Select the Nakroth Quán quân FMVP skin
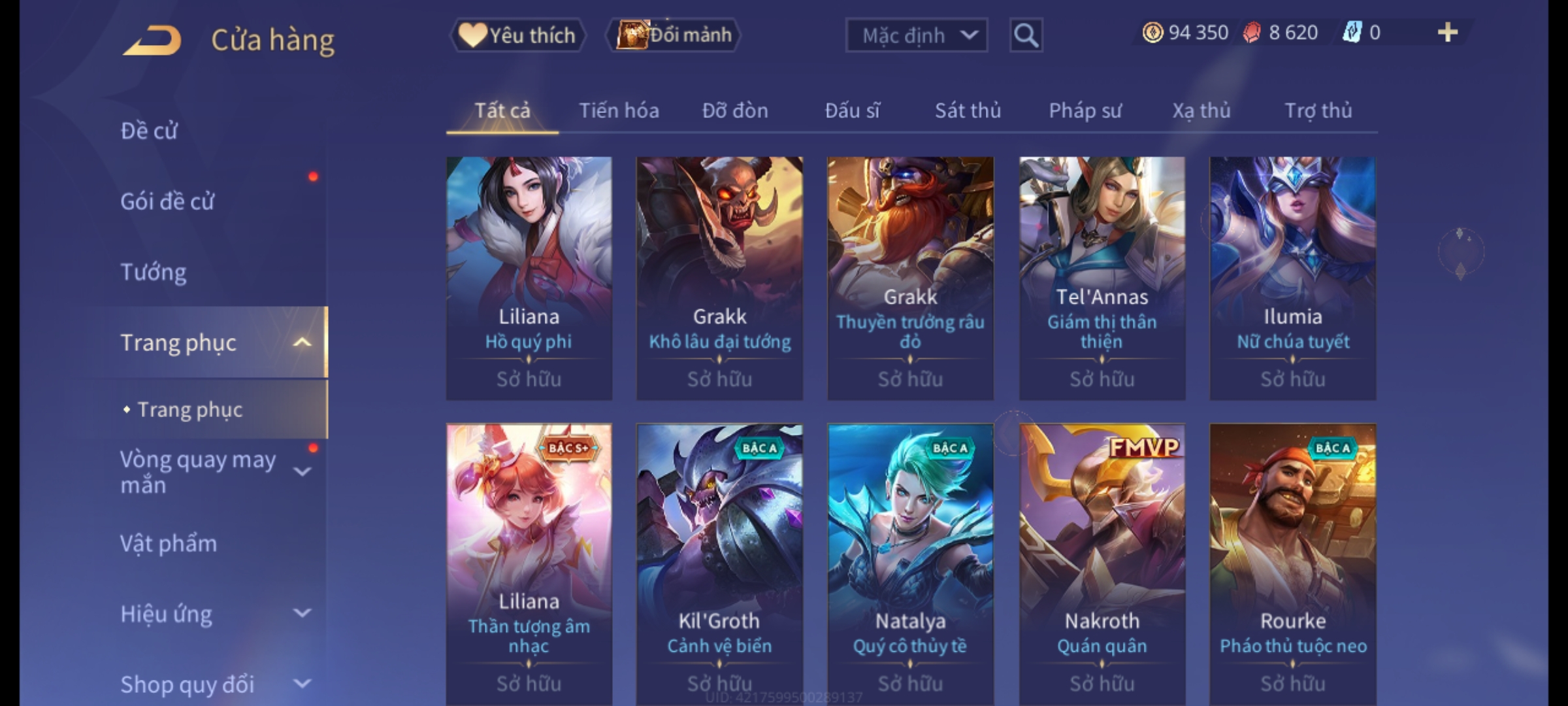1568x706 pixels. (1102, 564)
